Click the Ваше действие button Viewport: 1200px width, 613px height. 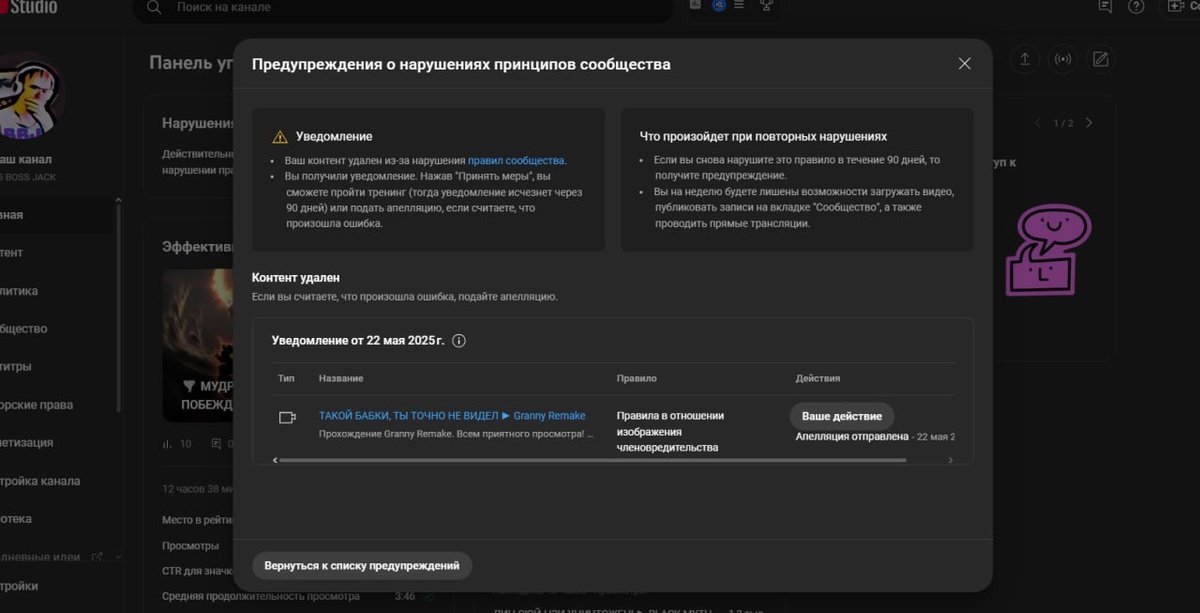[x=842, y=416]
